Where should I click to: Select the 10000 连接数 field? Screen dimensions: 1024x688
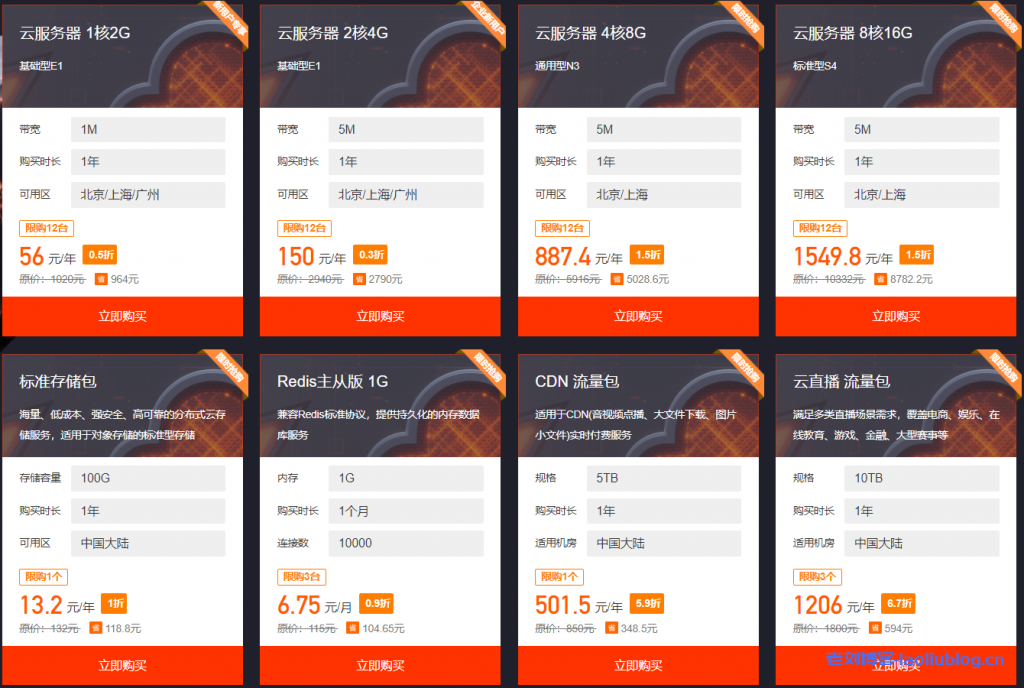pos(406,543)
